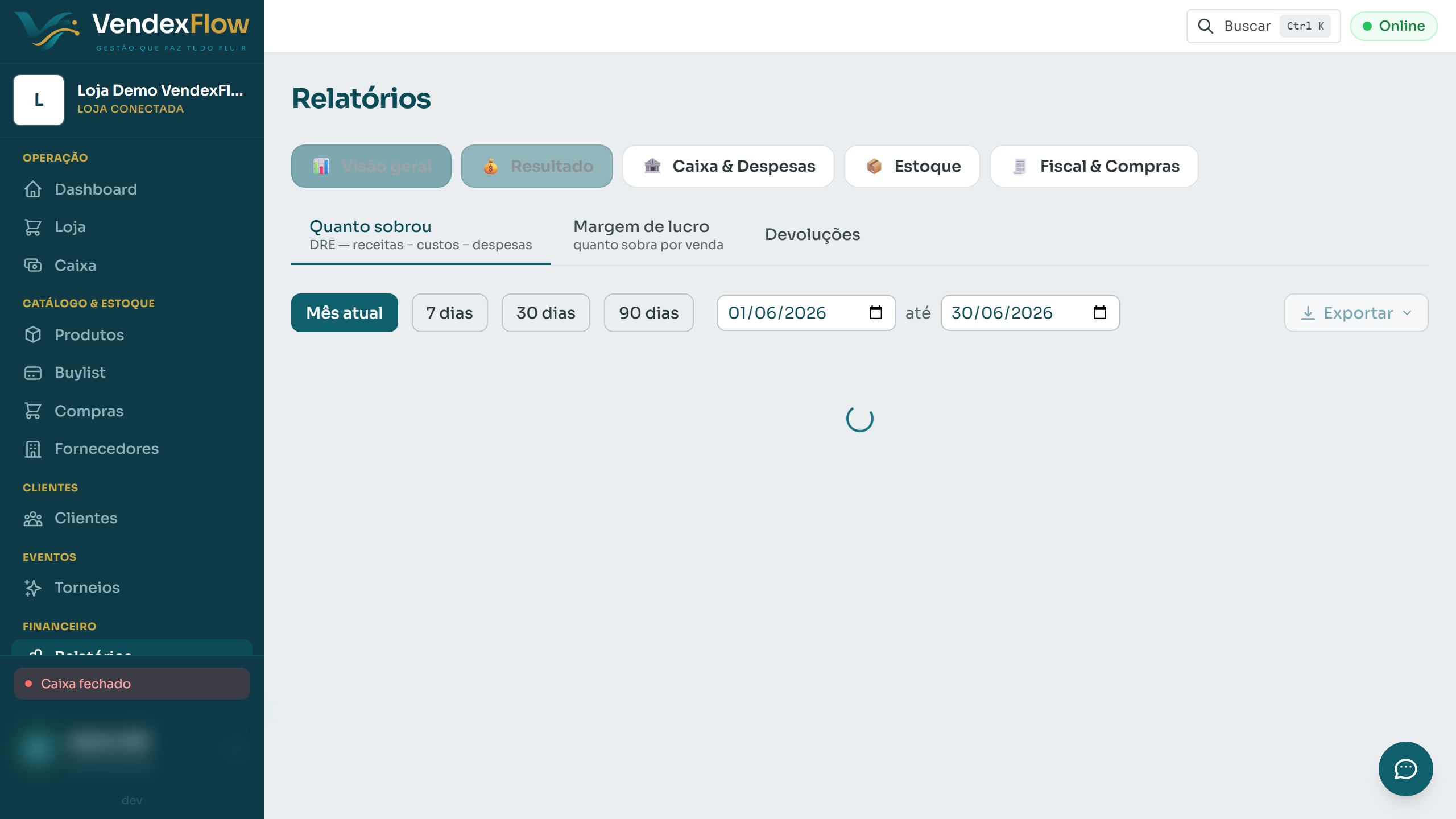Open the Buscar search box
Screen dimensions: 1456x819
coord(1264,26)
